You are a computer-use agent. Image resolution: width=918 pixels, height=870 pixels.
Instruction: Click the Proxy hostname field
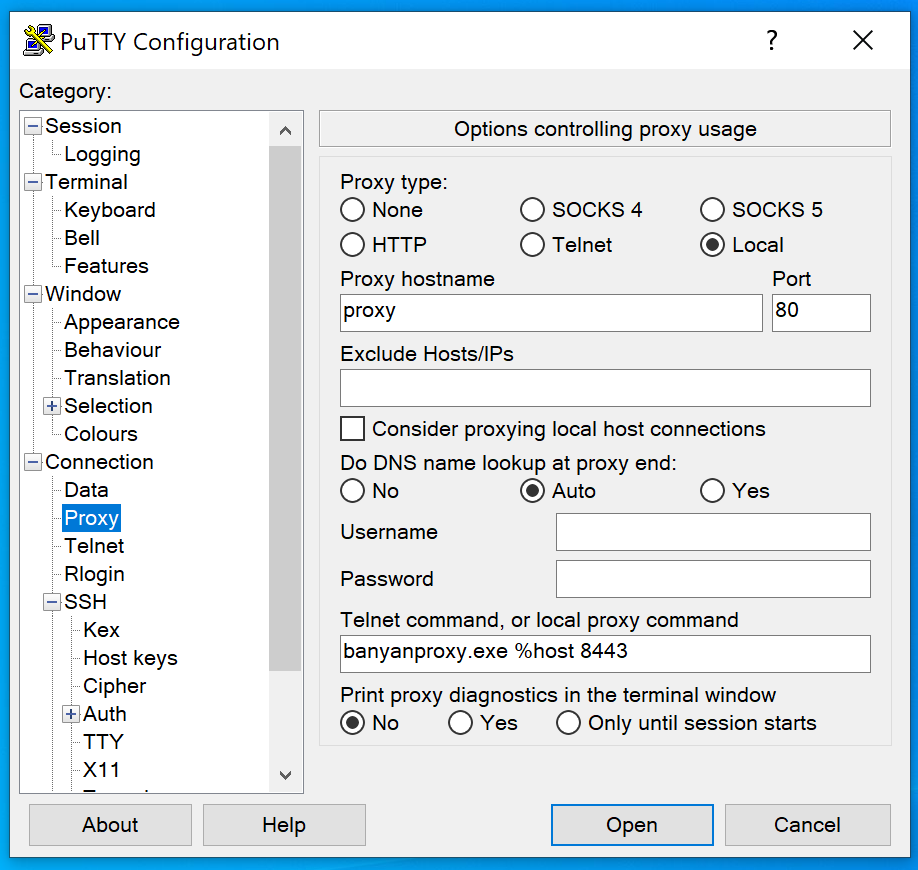[551, 313]
